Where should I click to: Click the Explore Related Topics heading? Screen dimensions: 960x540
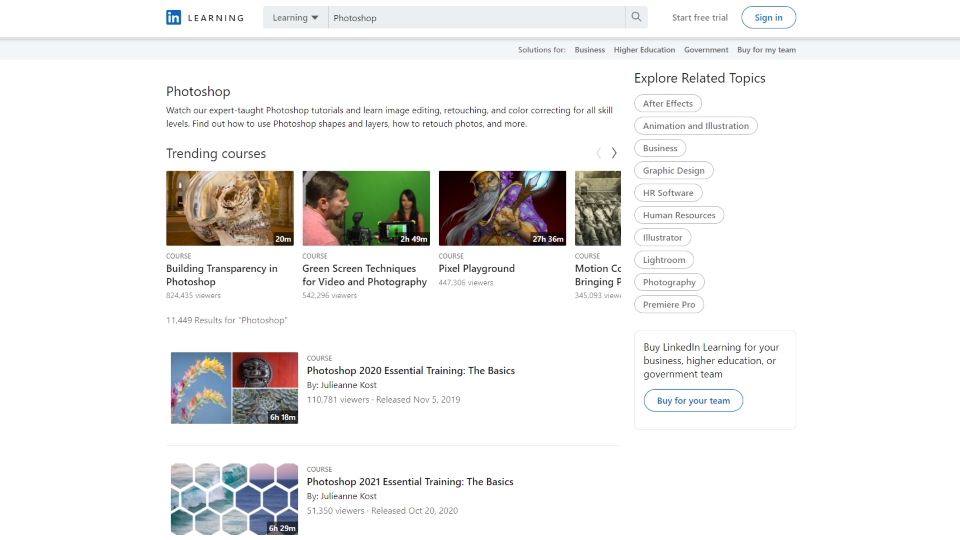700,78
